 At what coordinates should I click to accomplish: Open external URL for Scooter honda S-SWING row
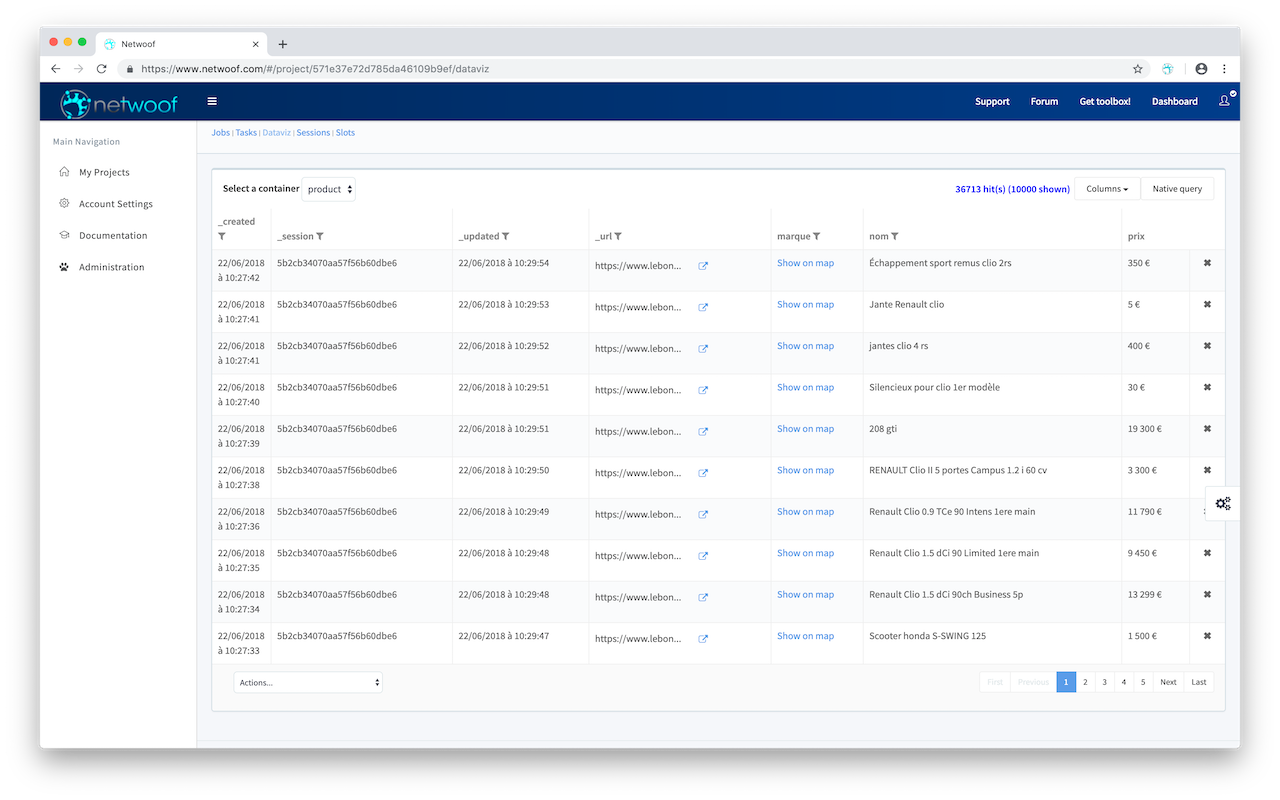(703, 639)
